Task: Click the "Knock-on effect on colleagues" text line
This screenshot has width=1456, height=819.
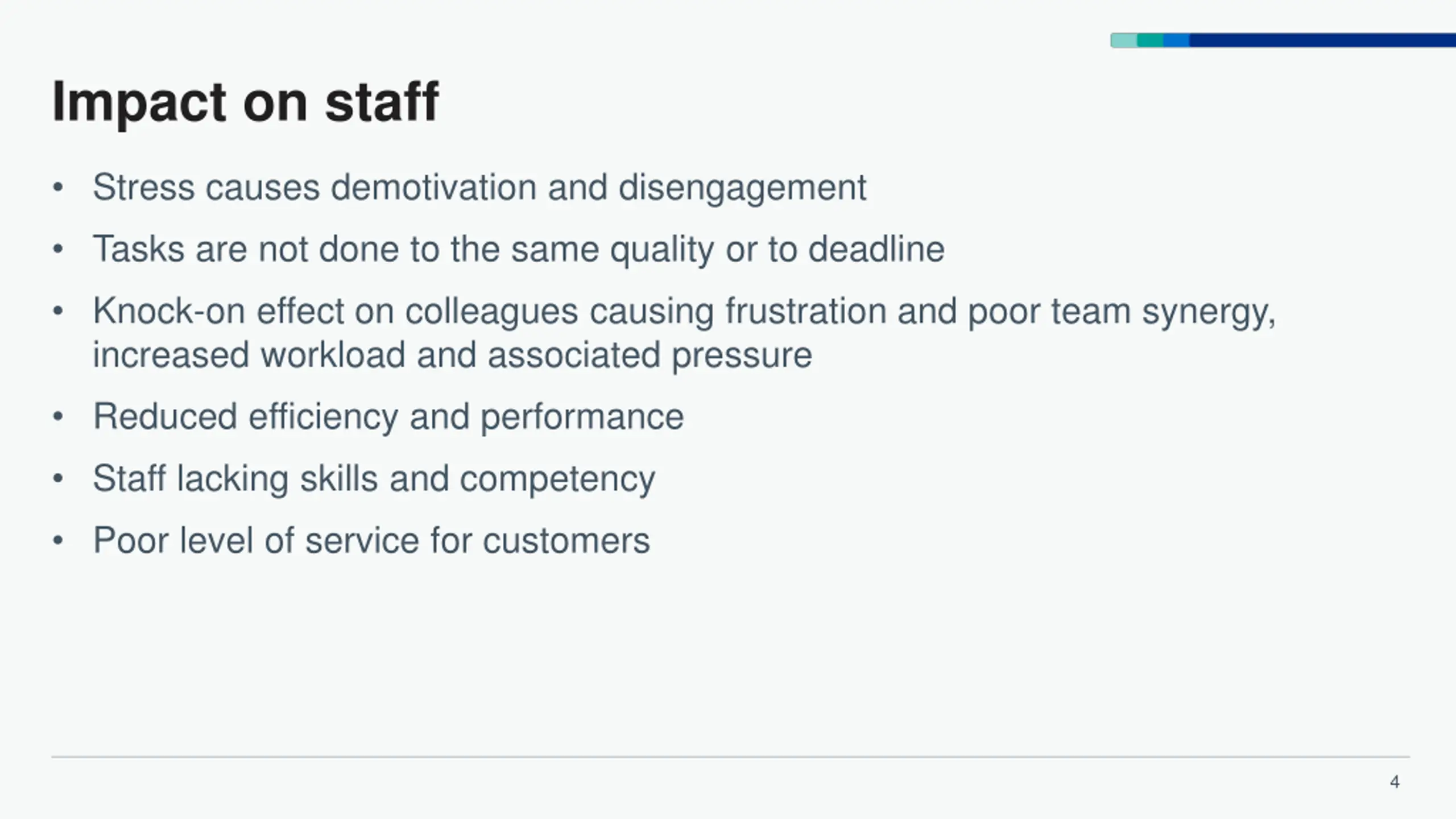Action: click(684, 311)
